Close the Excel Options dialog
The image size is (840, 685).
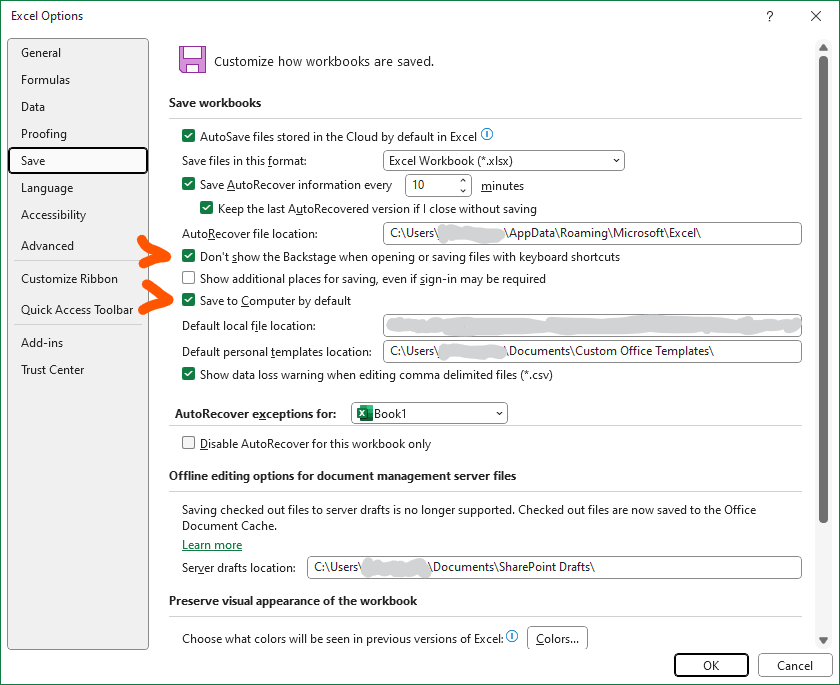click(815, 16)
